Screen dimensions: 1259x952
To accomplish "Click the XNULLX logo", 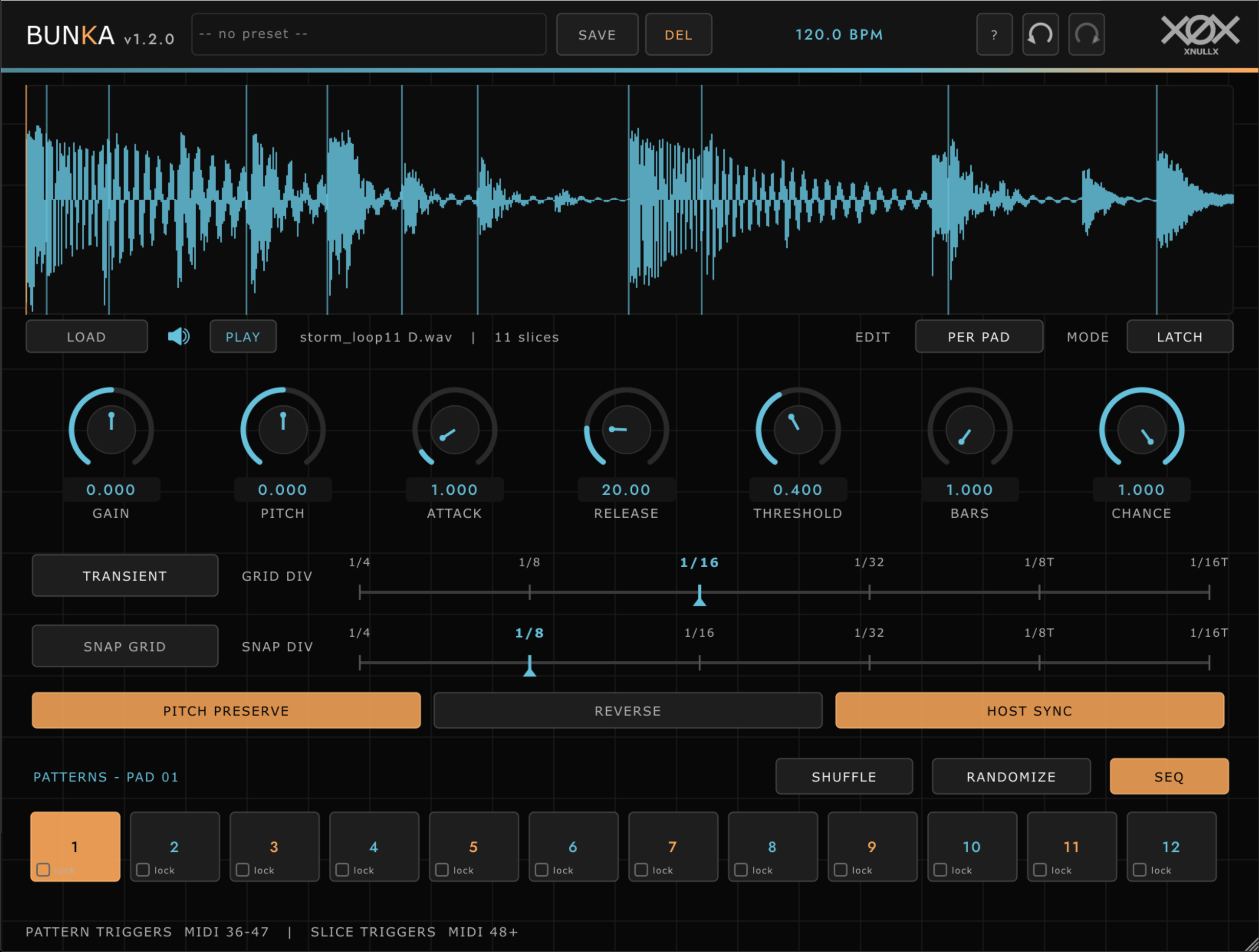I will (1200, 34).
